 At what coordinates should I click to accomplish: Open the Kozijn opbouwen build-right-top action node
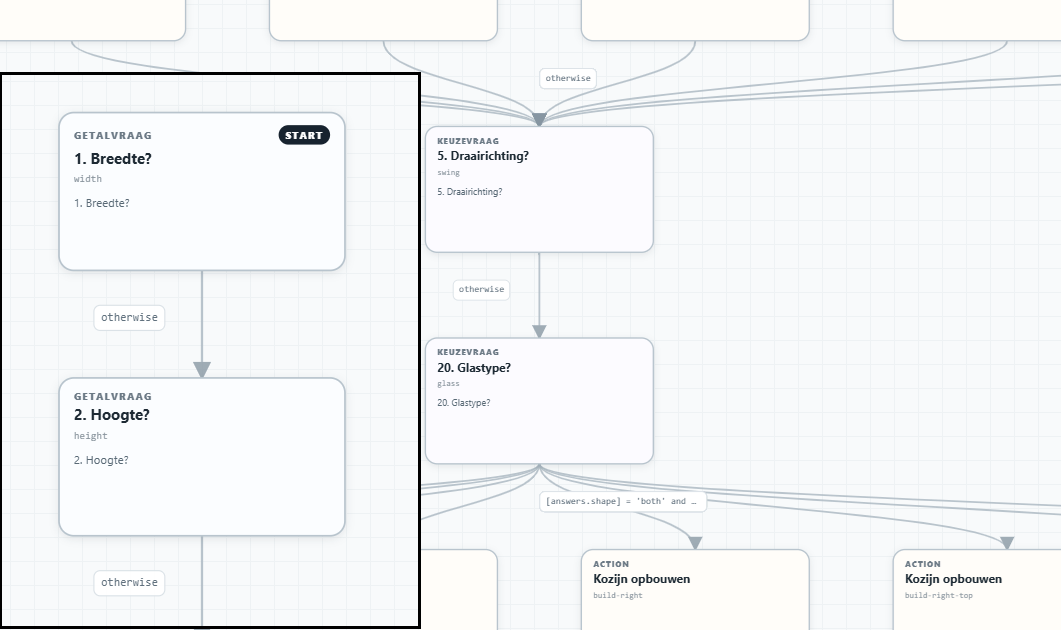click(x=977, y=589)
